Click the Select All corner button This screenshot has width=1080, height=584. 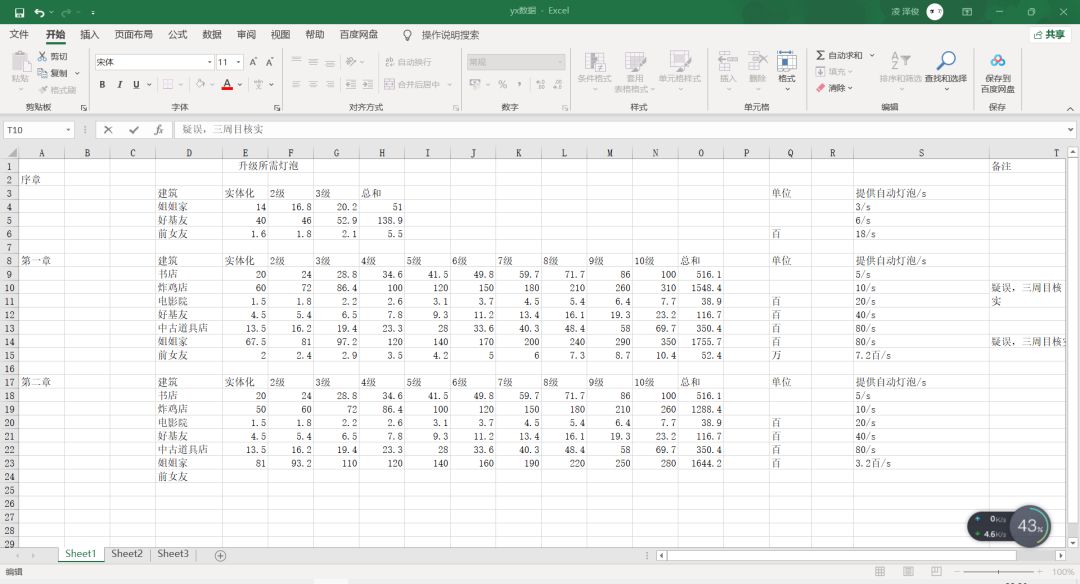coord(12,153)
